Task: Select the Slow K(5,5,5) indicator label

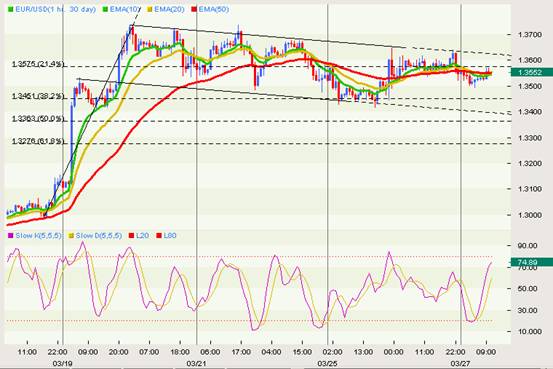Action: point(38,235)
